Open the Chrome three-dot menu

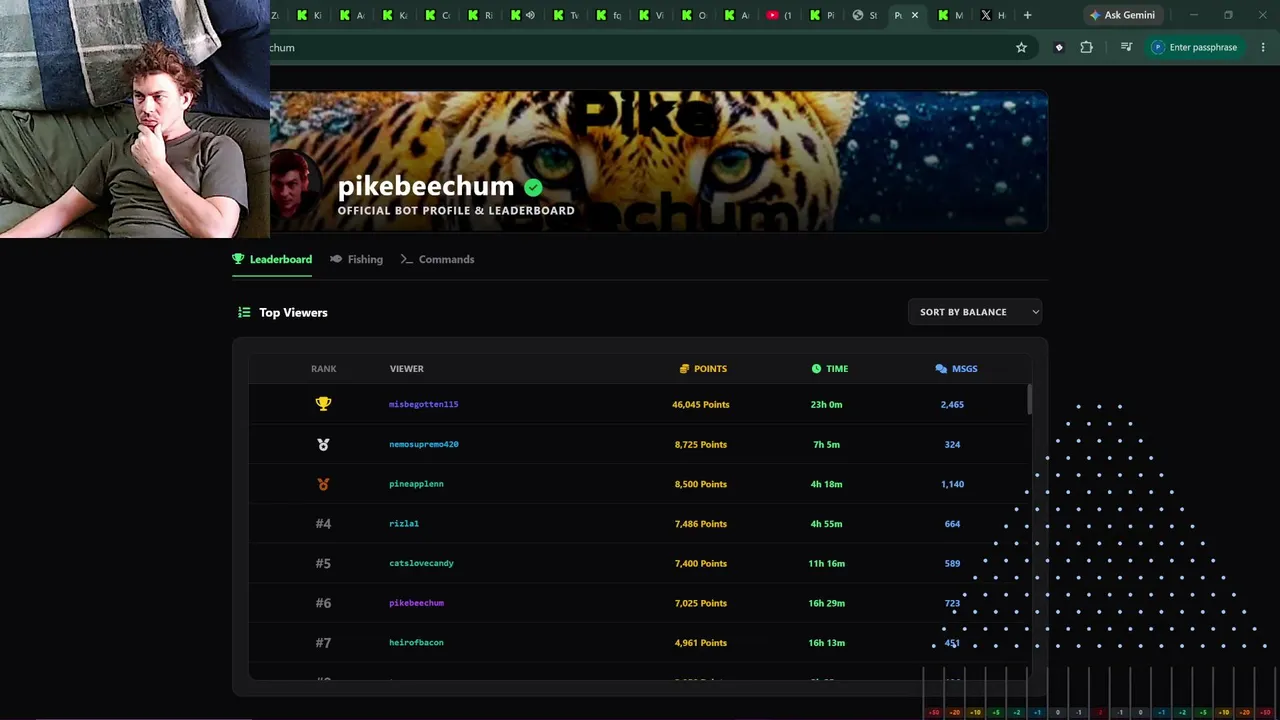click(x=1263, y=47)
